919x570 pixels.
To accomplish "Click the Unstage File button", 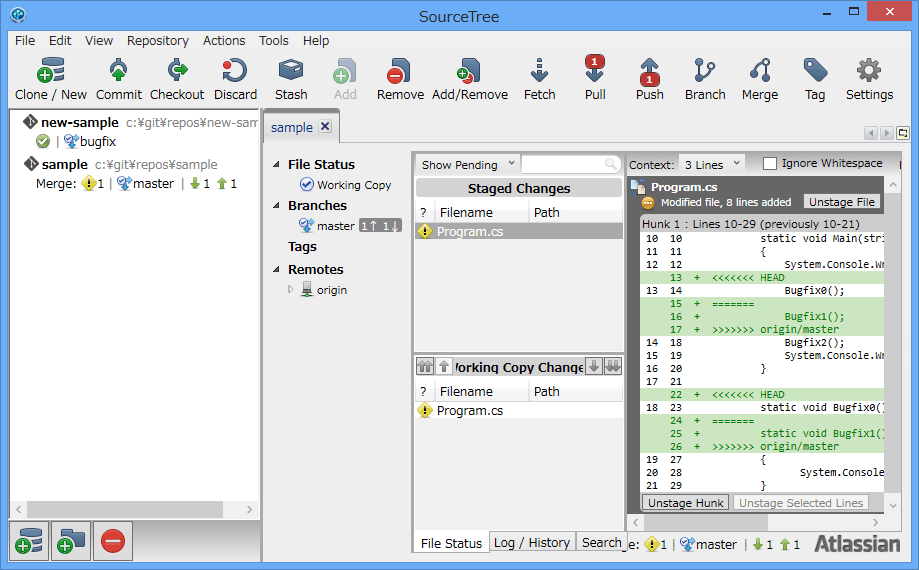I will (842, 202).
